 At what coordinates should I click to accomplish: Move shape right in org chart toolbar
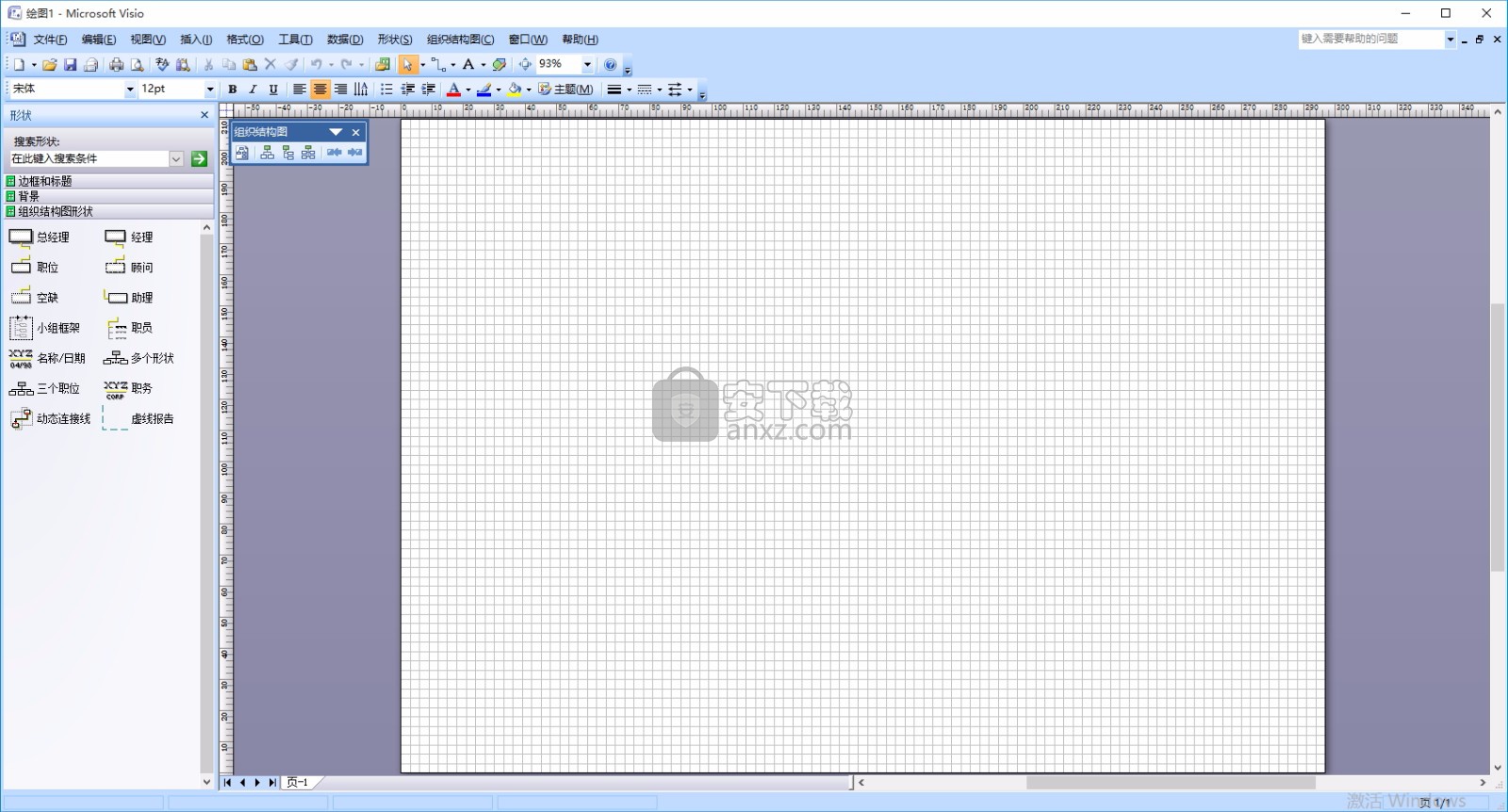coord(354,153)
